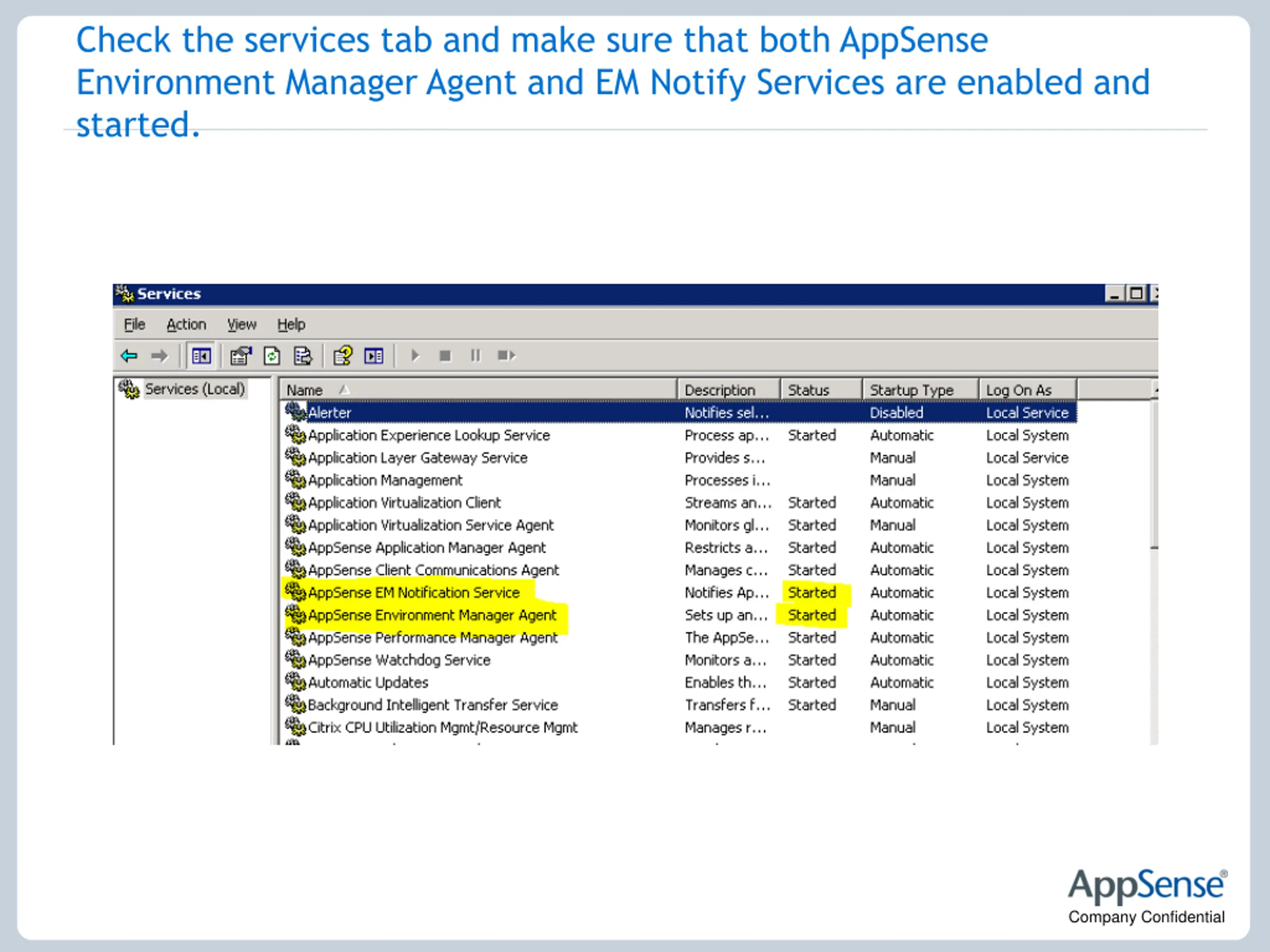Minimize the Services window

pyautogui.click(x=1115, y=294)
